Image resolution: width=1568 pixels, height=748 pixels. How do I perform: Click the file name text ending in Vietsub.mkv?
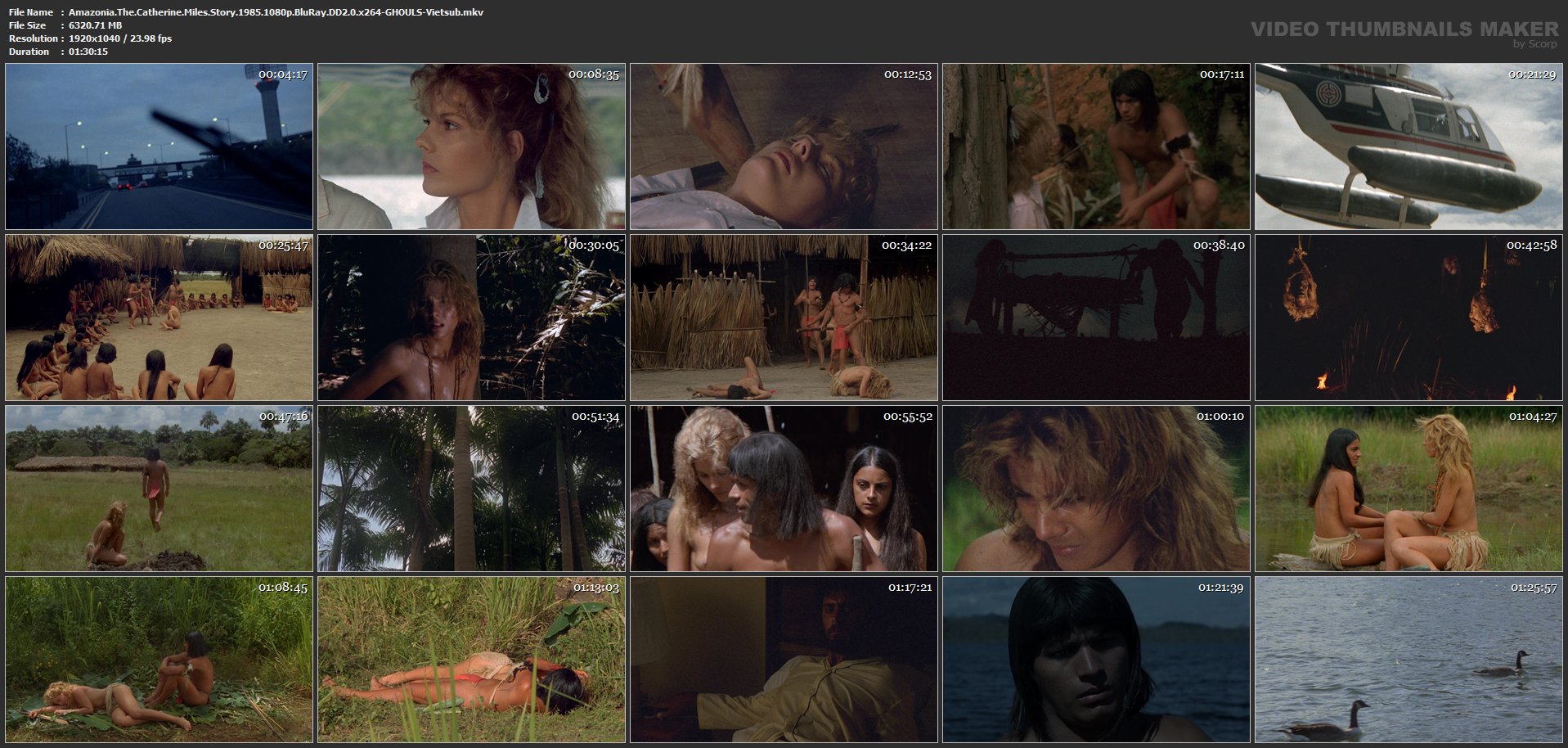point(276,12)
